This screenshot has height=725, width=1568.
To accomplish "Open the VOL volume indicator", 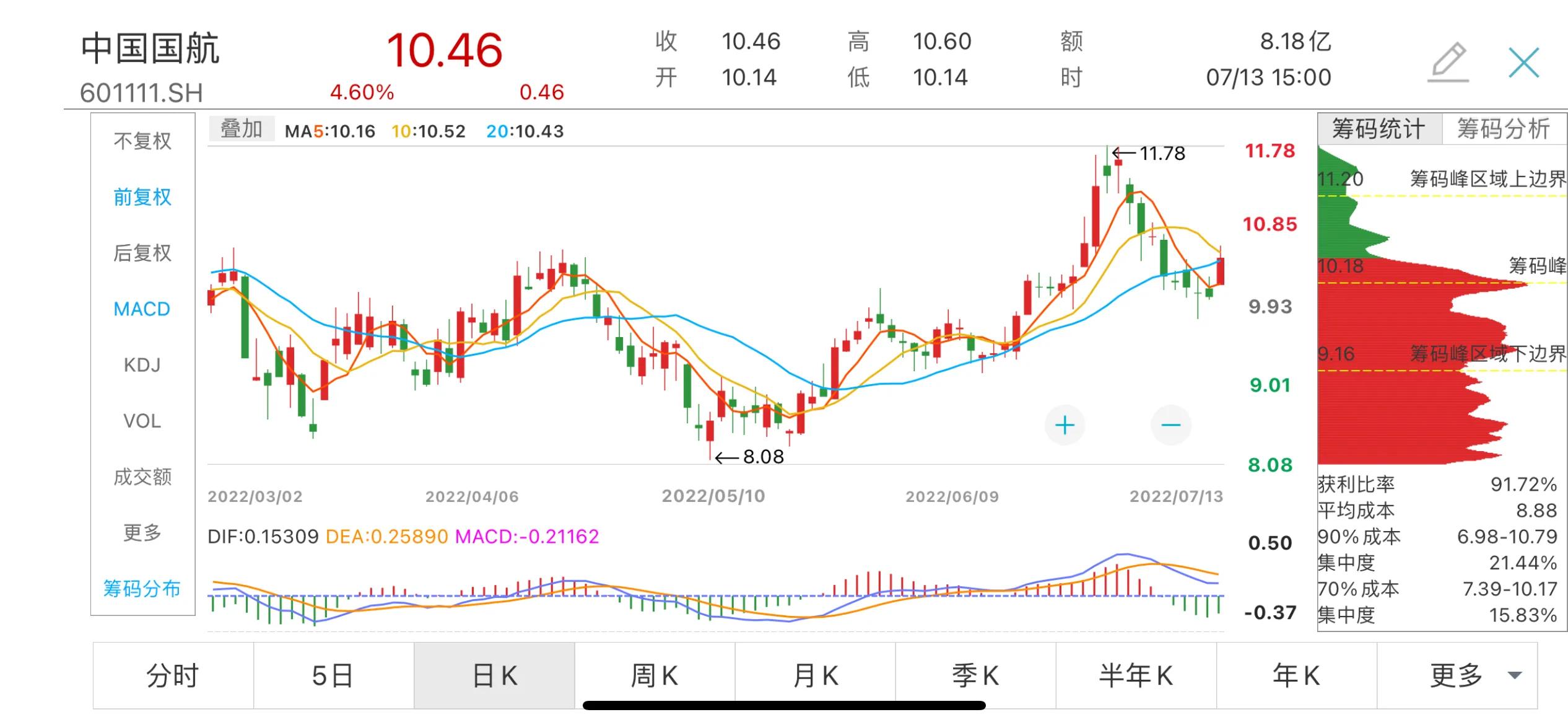I will tap(141, 420).
